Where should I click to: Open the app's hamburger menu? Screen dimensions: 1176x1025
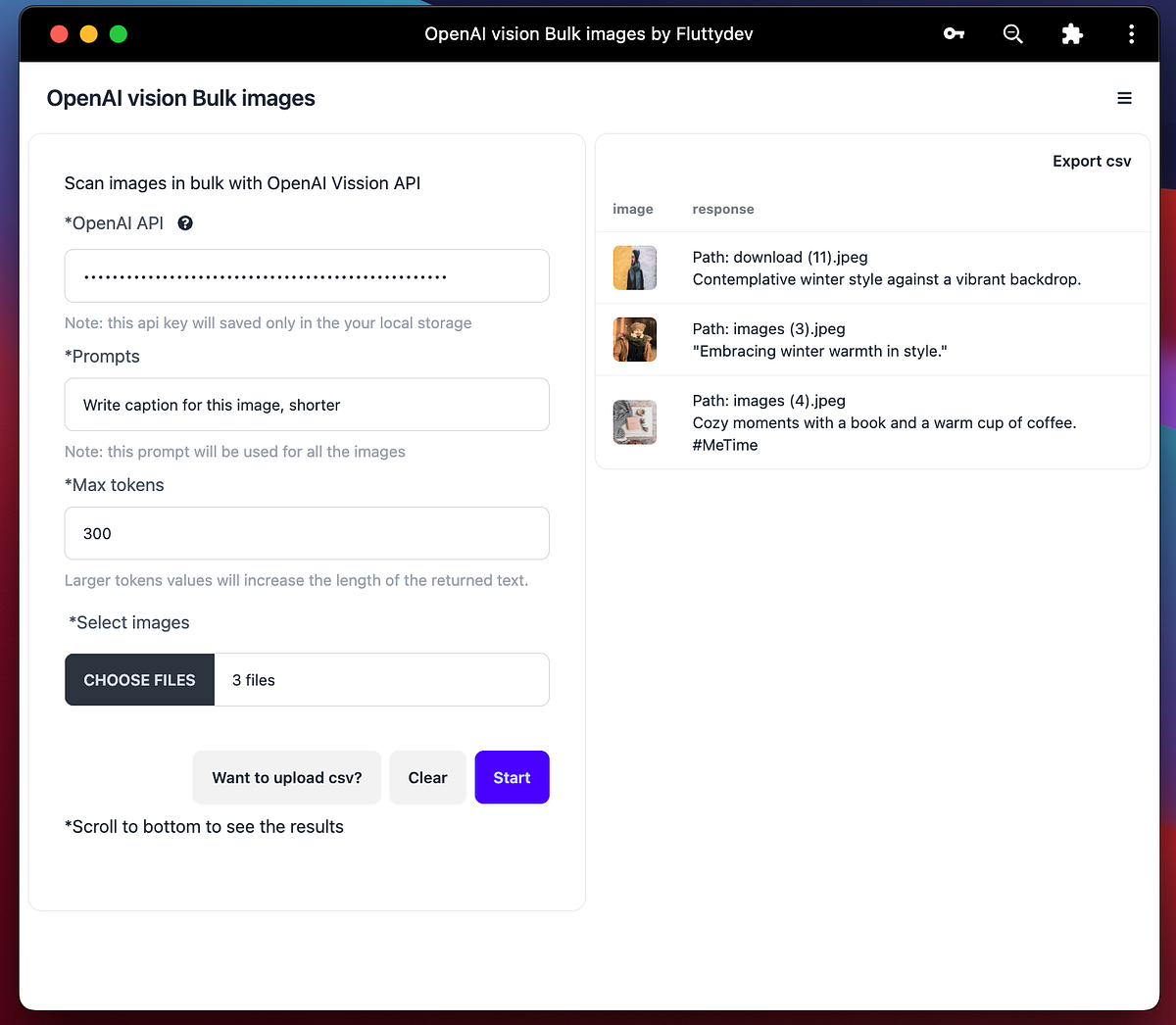coord(1124,98)
